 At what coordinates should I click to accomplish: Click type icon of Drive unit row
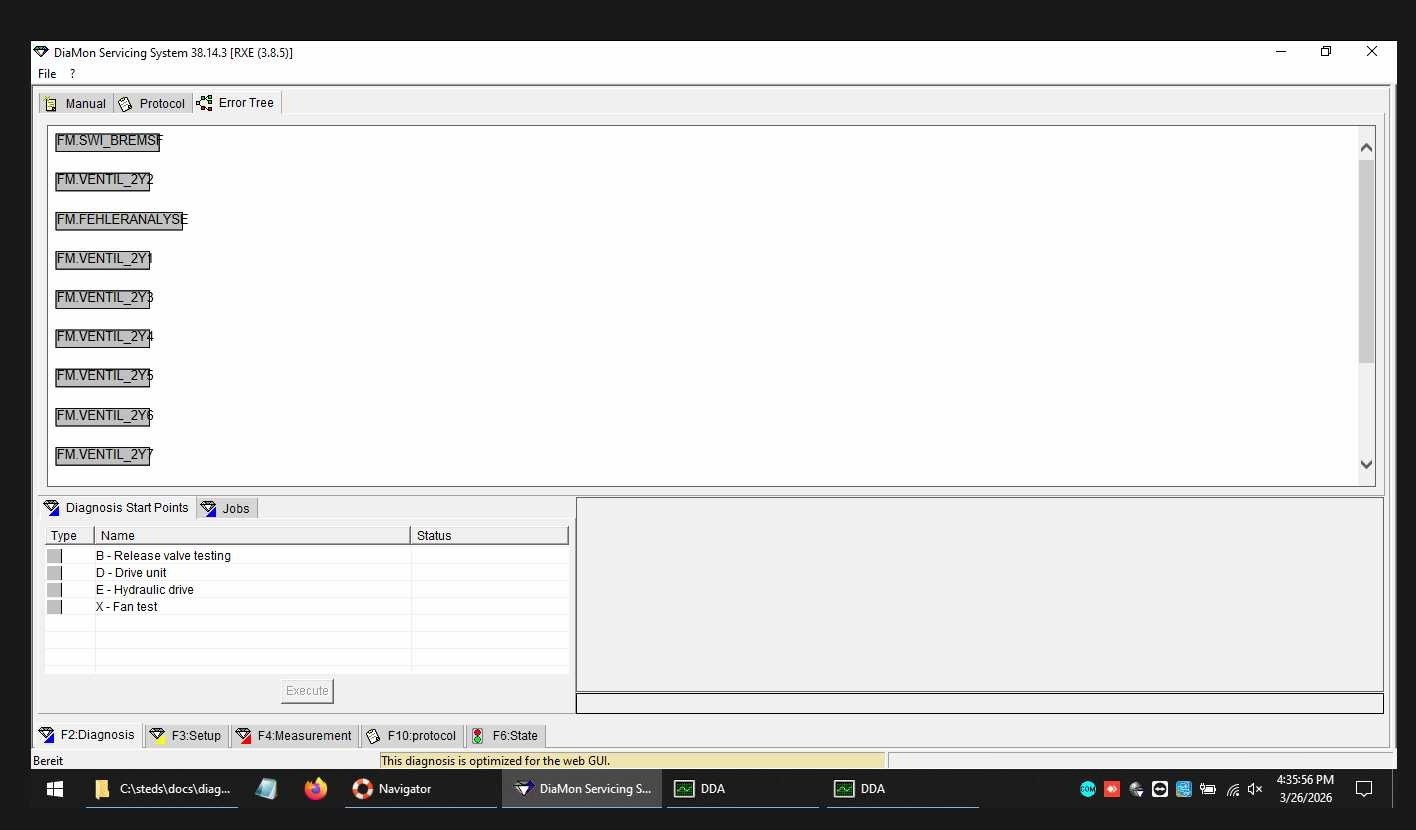54,572
